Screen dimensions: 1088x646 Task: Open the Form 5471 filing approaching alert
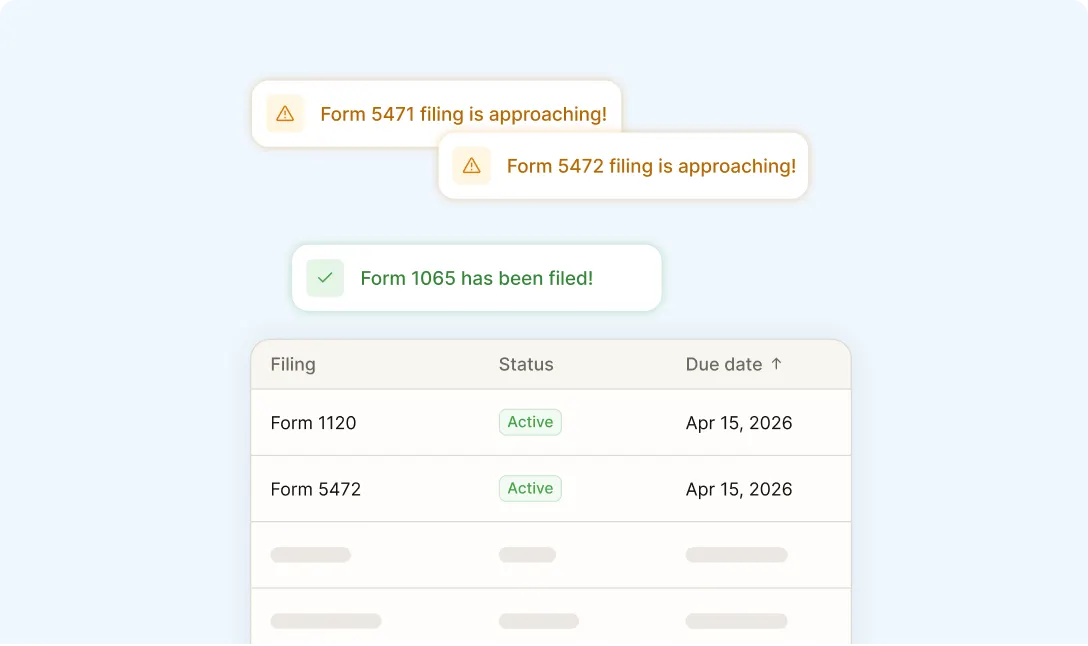pos(463,114)
